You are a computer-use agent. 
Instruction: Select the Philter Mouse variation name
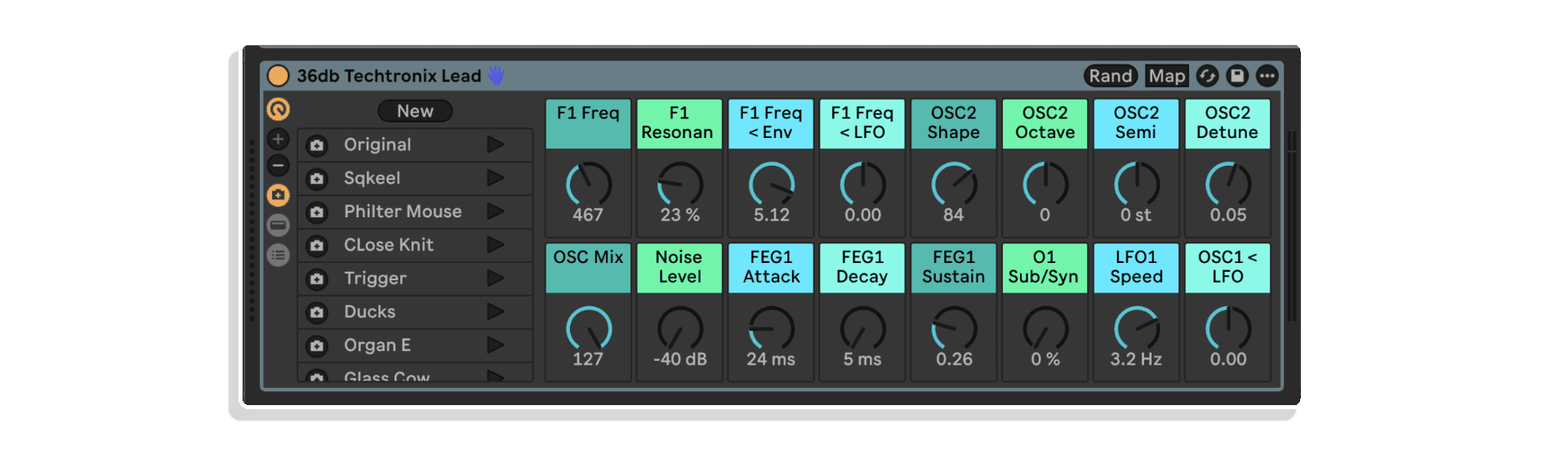(403, 212)
